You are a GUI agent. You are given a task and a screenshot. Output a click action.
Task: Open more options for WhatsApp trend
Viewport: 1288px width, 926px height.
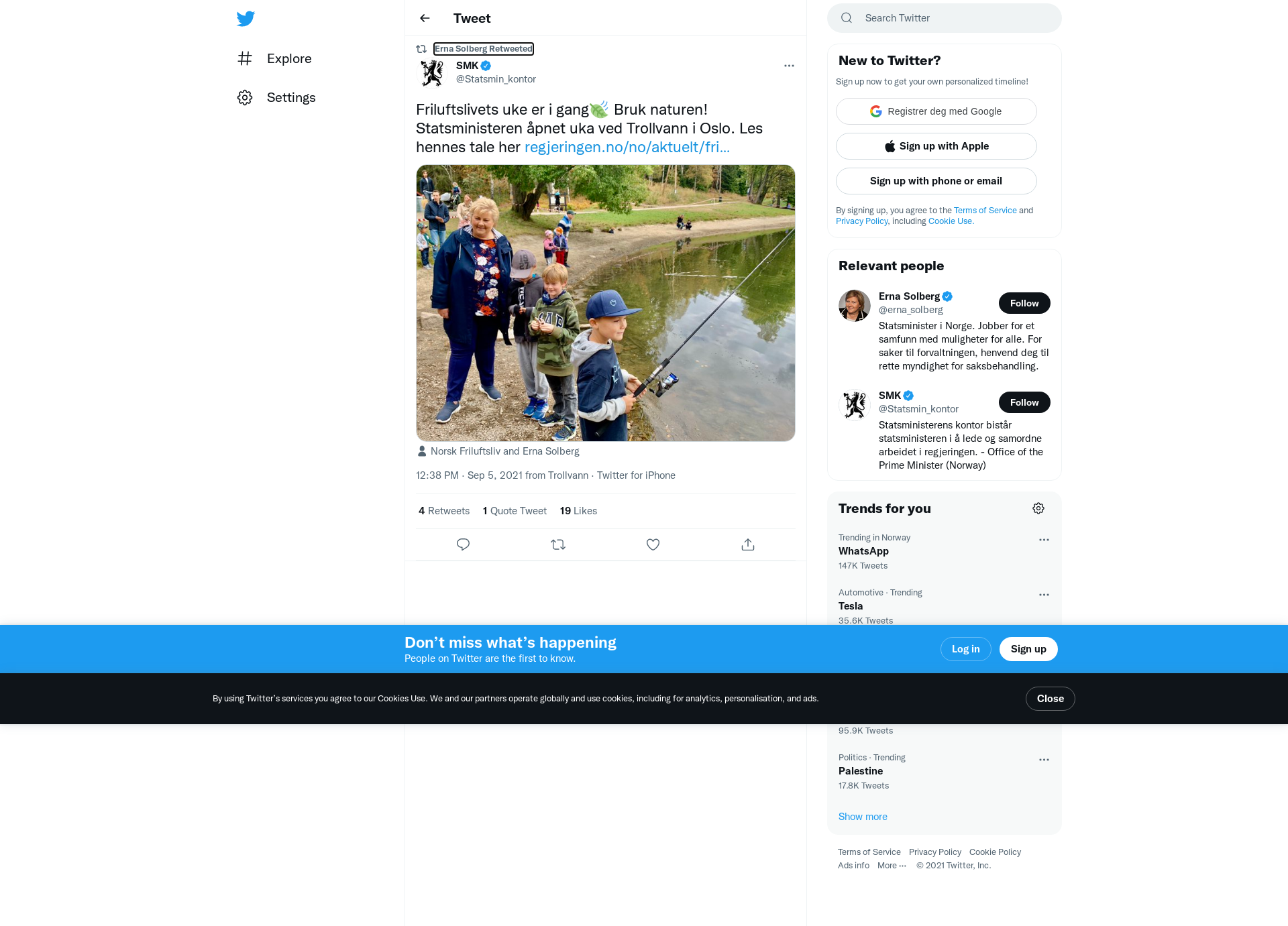(1044, 540)
